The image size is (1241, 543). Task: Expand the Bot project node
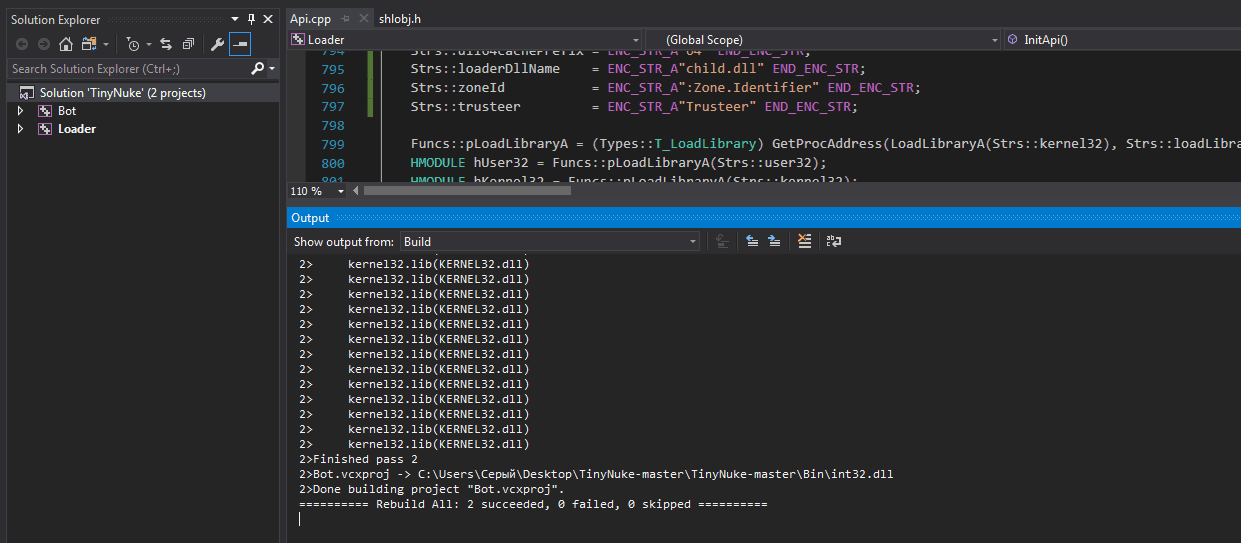[20, 111]
